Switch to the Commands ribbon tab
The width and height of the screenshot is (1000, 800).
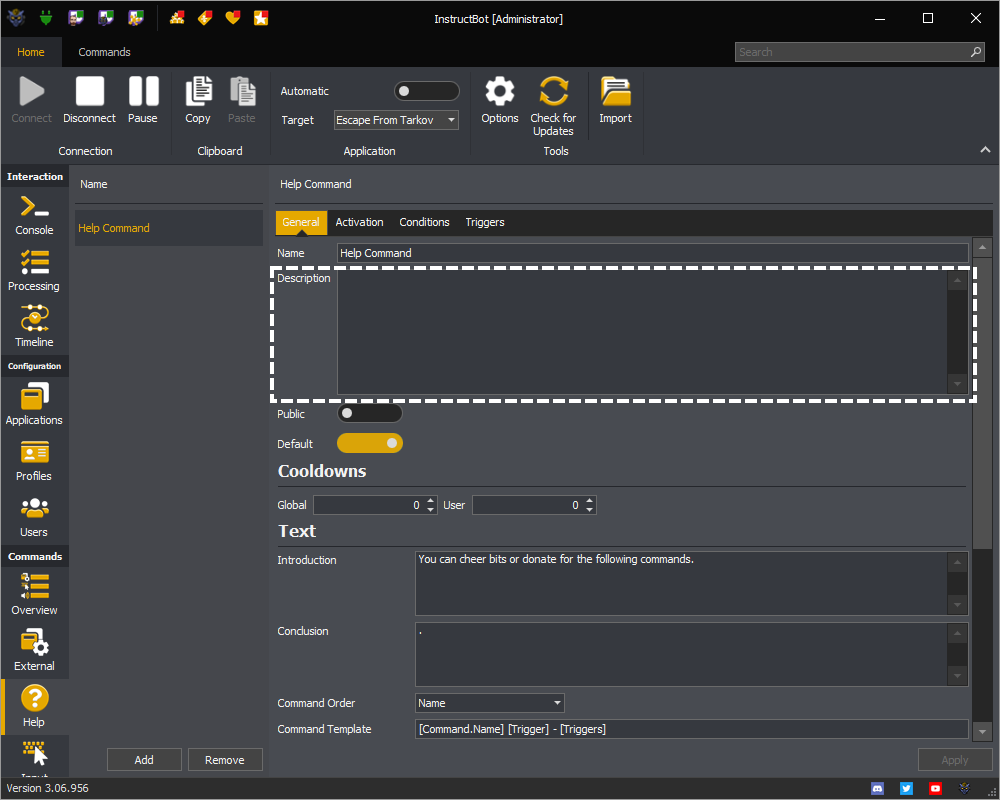[105, 52]
